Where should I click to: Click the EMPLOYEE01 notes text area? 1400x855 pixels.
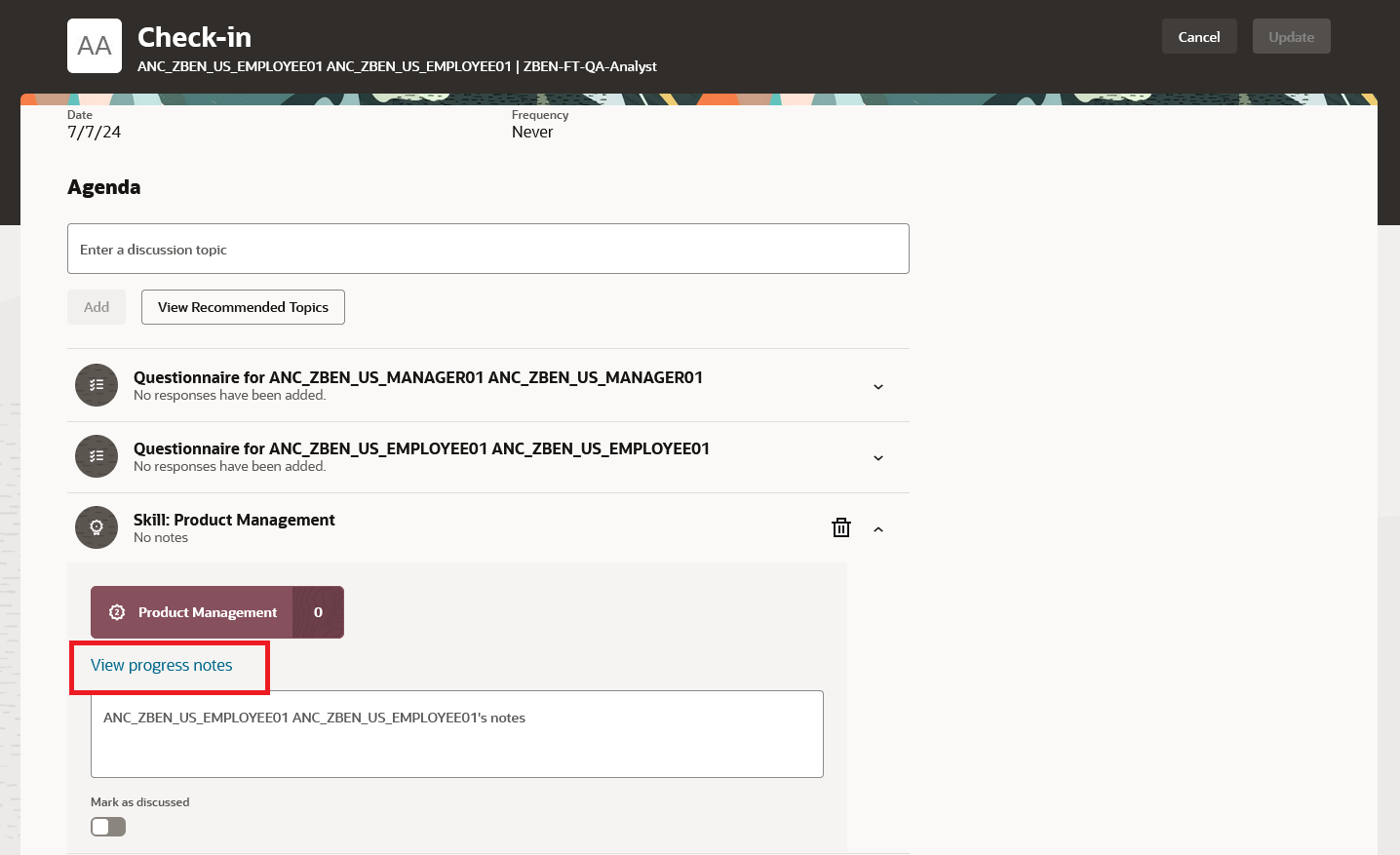tap(457, 734)
